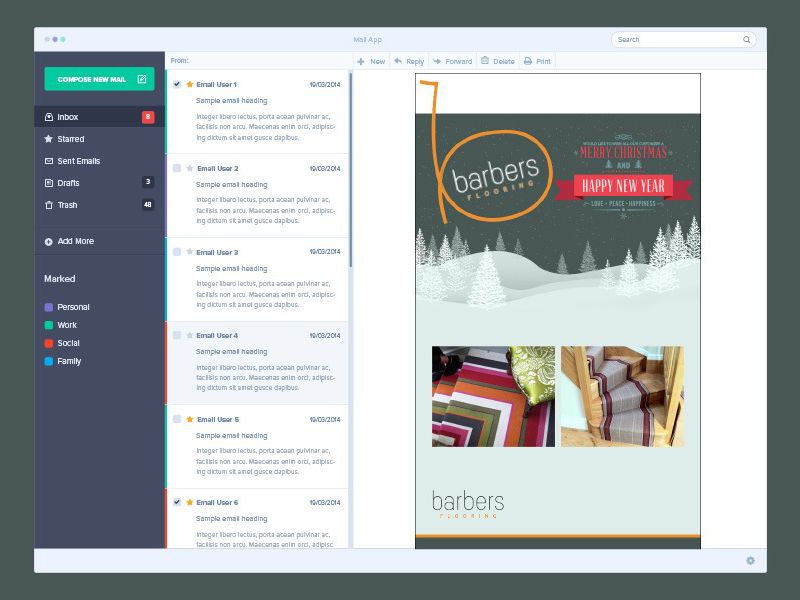800x600 pixels.
Task: Star the Email User 4 message
Action: [x=190, y=335]
